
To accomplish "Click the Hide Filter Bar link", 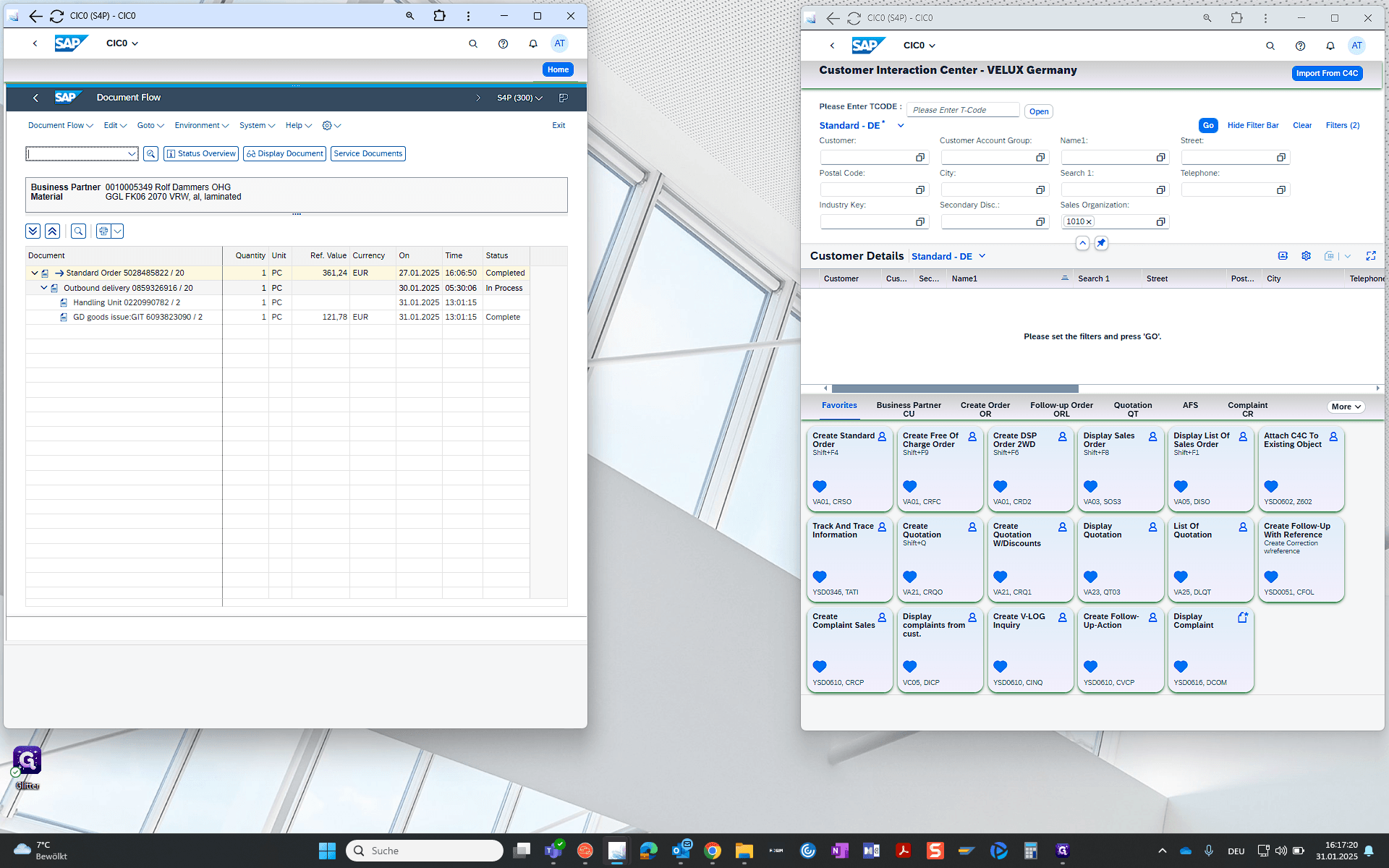I will click(1253, 126).
